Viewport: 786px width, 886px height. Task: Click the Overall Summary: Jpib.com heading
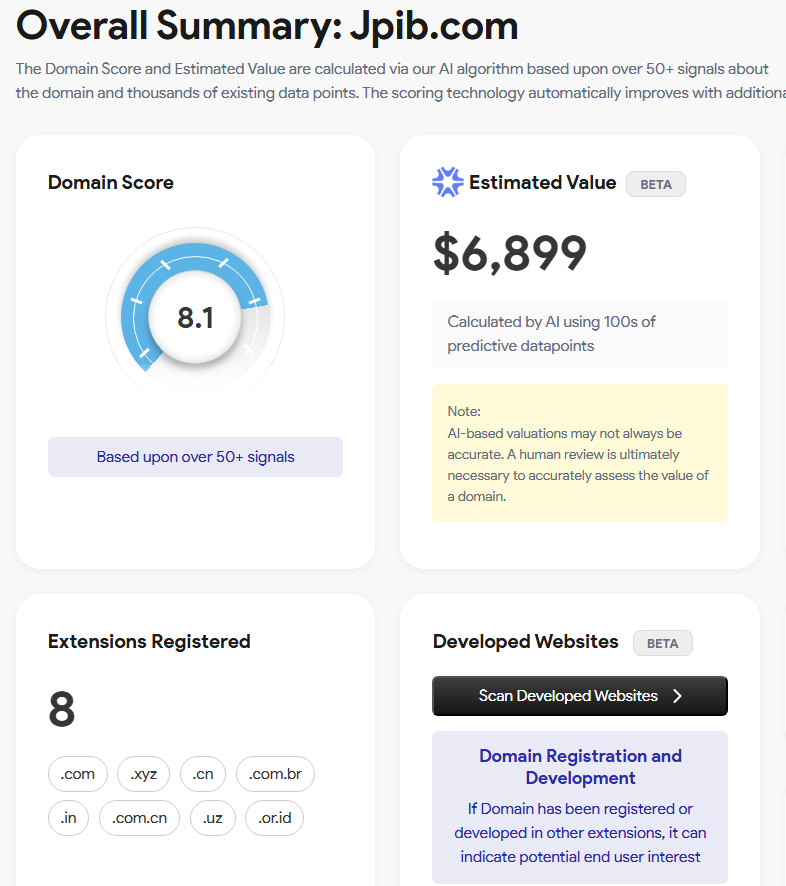pos(267,25)
